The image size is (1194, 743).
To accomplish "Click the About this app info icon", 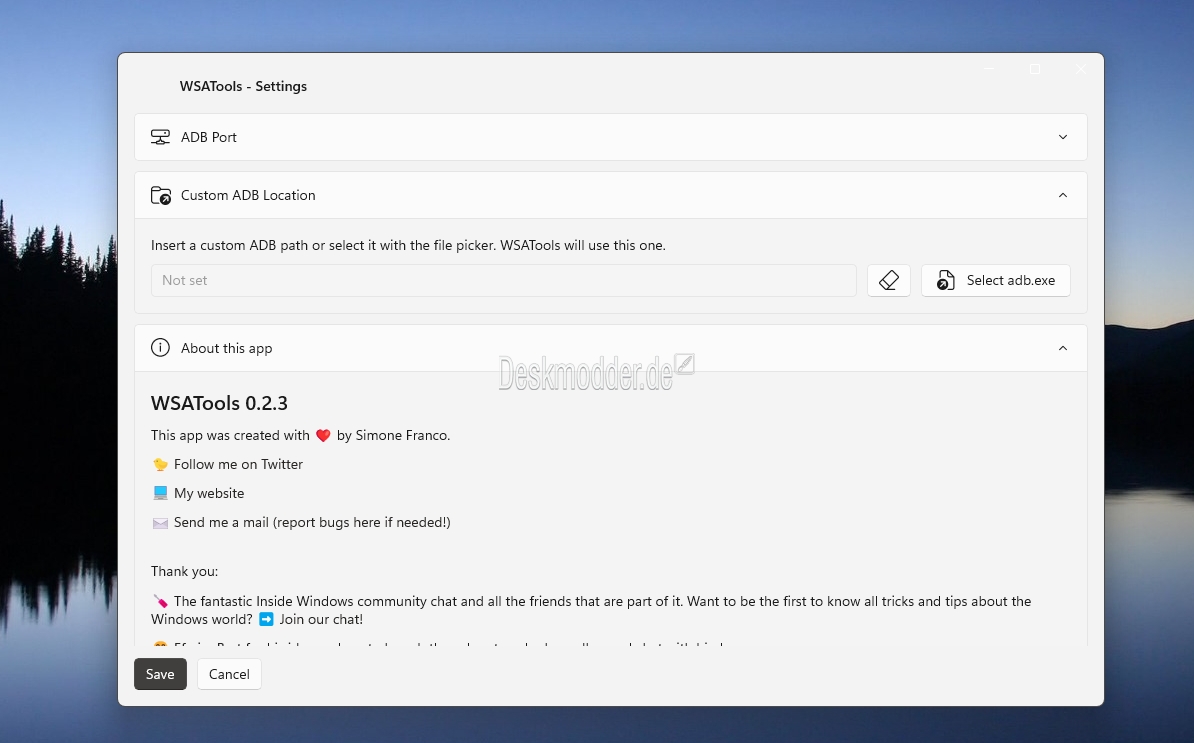I will point(160,348).
